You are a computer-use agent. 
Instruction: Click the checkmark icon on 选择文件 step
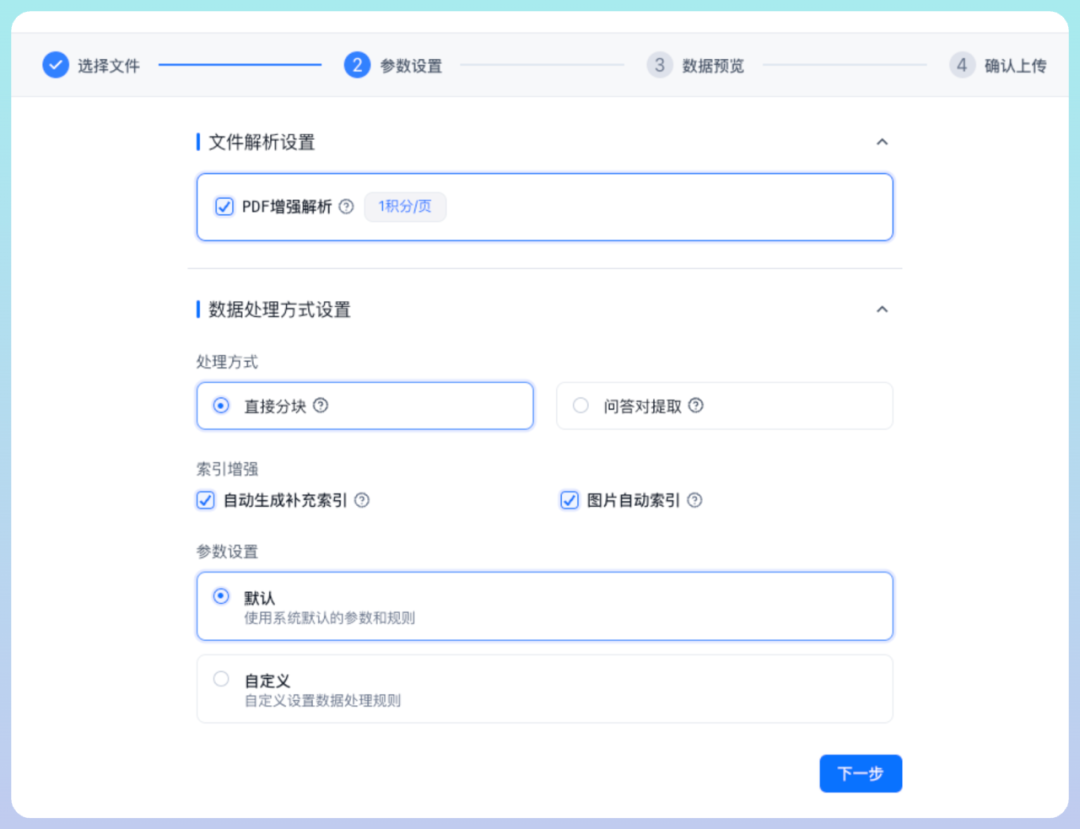pyautogui.click(x=56, y=64)
